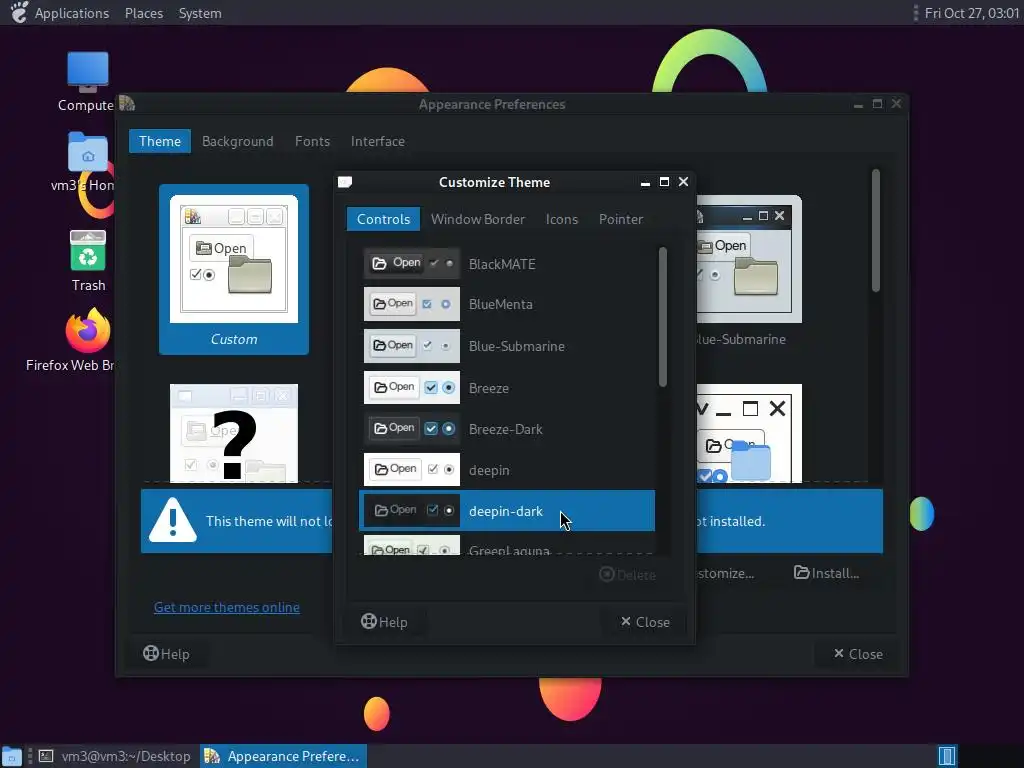Switch to the Fonts tab

pyautogui.click(x=312, y=141)
